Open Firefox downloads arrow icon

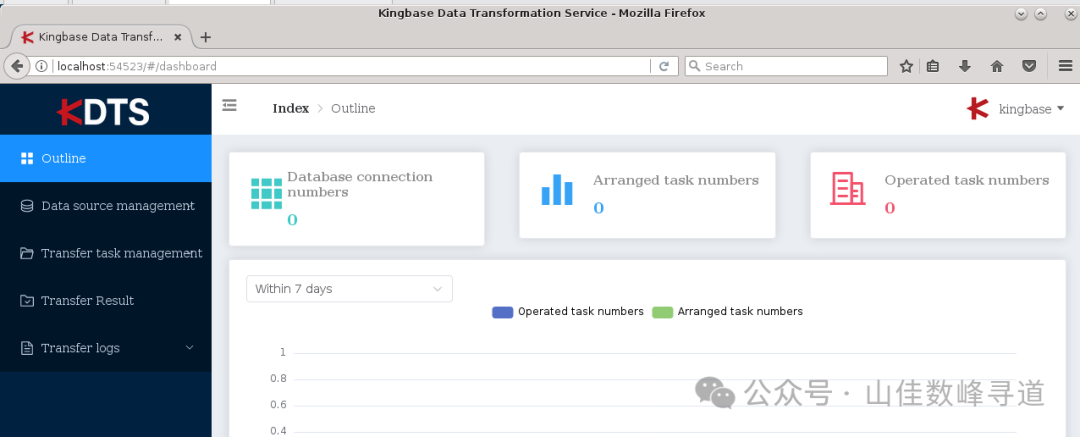click(965, 66)
